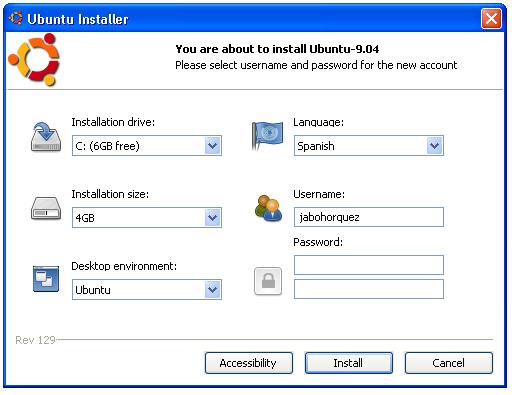
Task: Open the Desktop environment dropdown arrow
Action: 213,290
